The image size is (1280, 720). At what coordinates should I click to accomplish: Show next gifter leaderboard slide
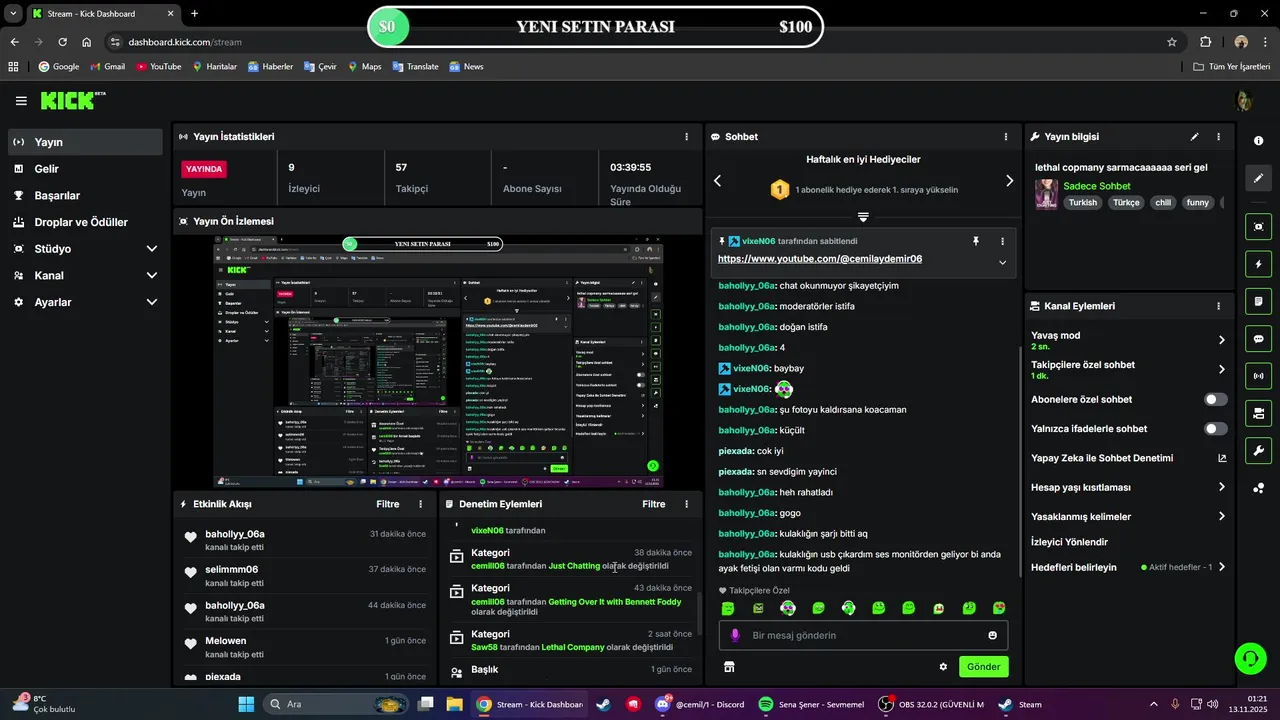pyautogui.click(x=1009, y=181)
